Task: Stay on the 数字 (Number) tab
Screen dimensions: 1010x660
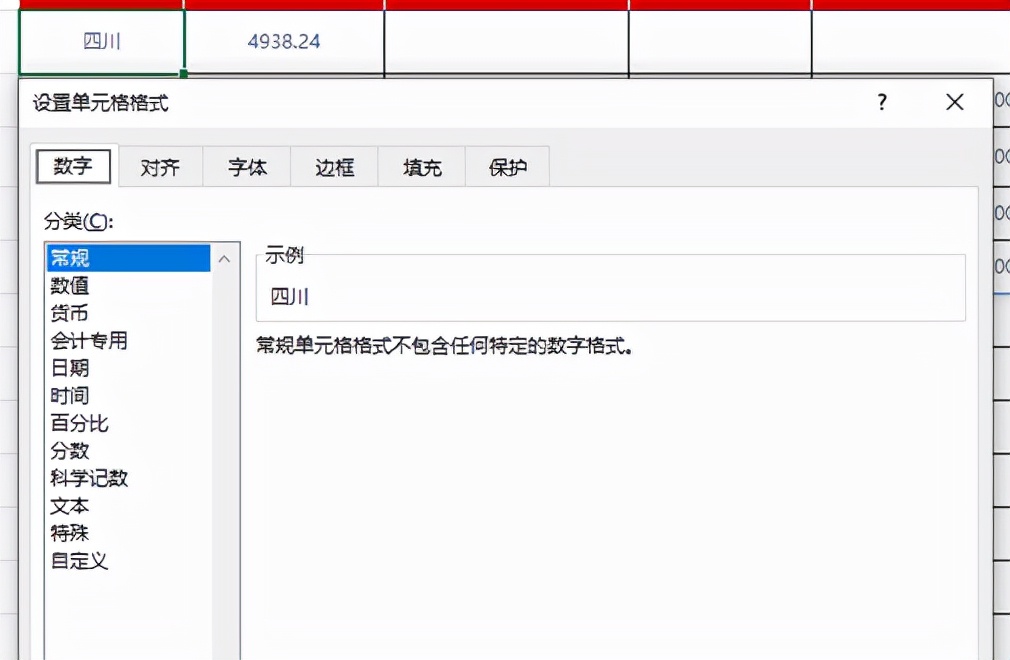Action: tap(73, 167)
